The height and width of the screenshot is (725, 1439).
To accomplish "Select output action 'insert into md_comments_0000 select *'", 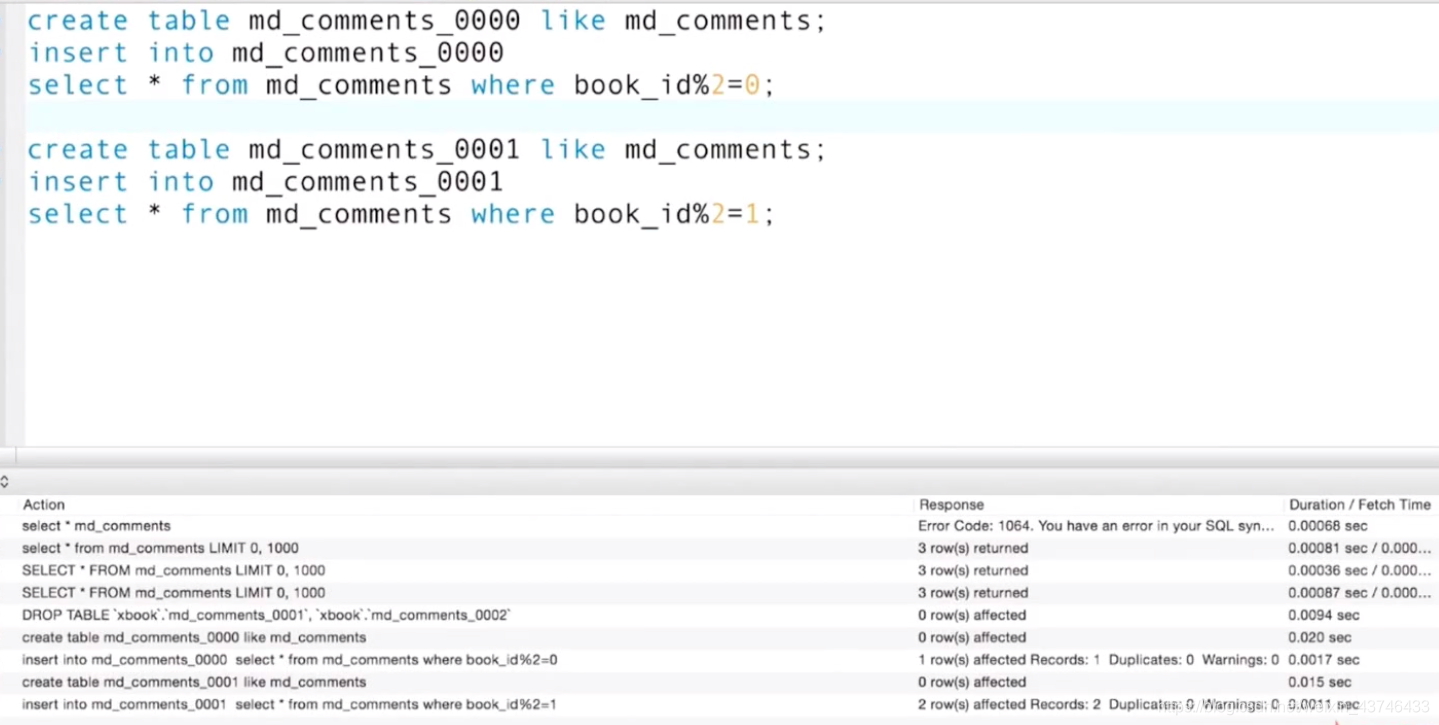I will 290,660.
